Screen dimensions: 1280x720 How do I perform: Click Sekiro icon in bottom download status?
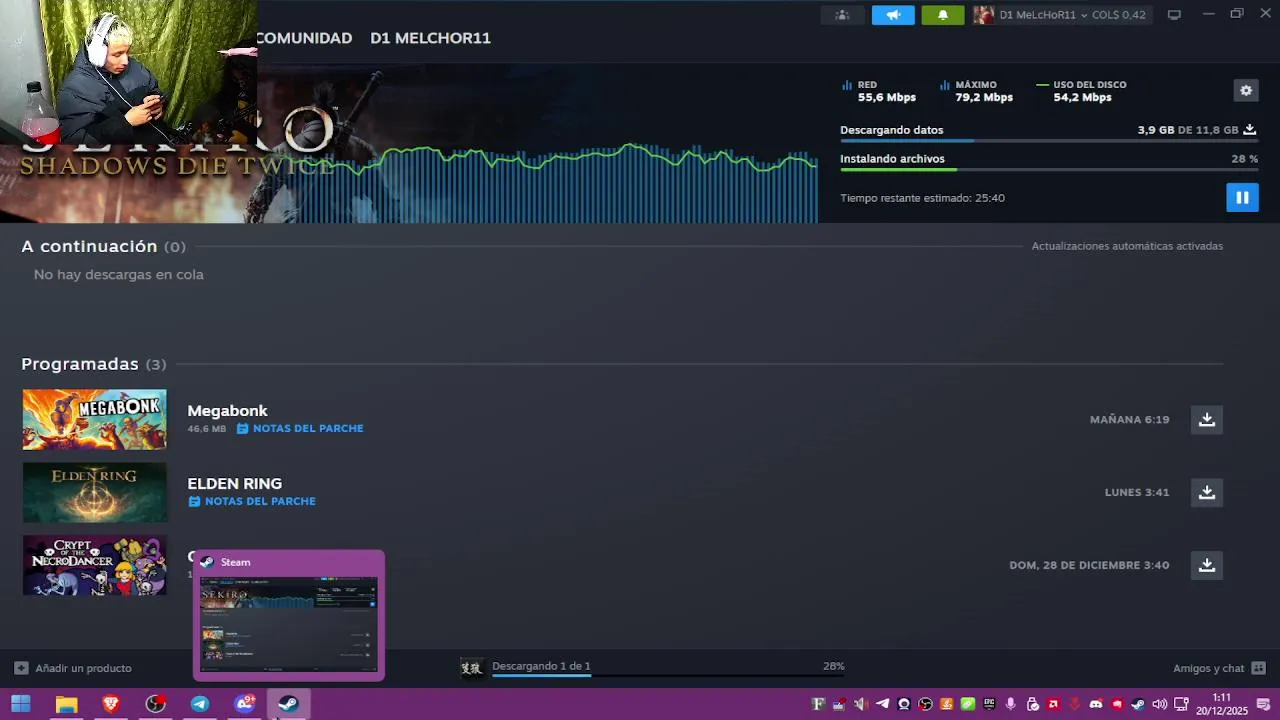tap(471, 667)
